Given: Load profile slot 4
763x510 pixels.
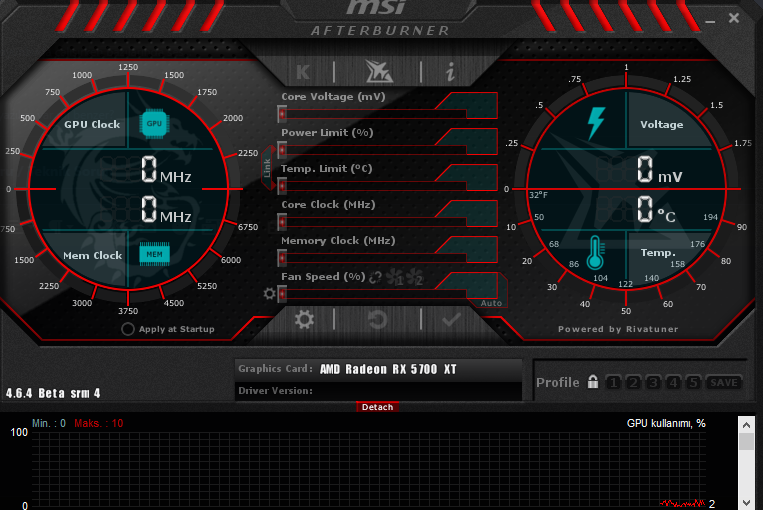Looking at the screenshot, I should [x=673, y=382].
